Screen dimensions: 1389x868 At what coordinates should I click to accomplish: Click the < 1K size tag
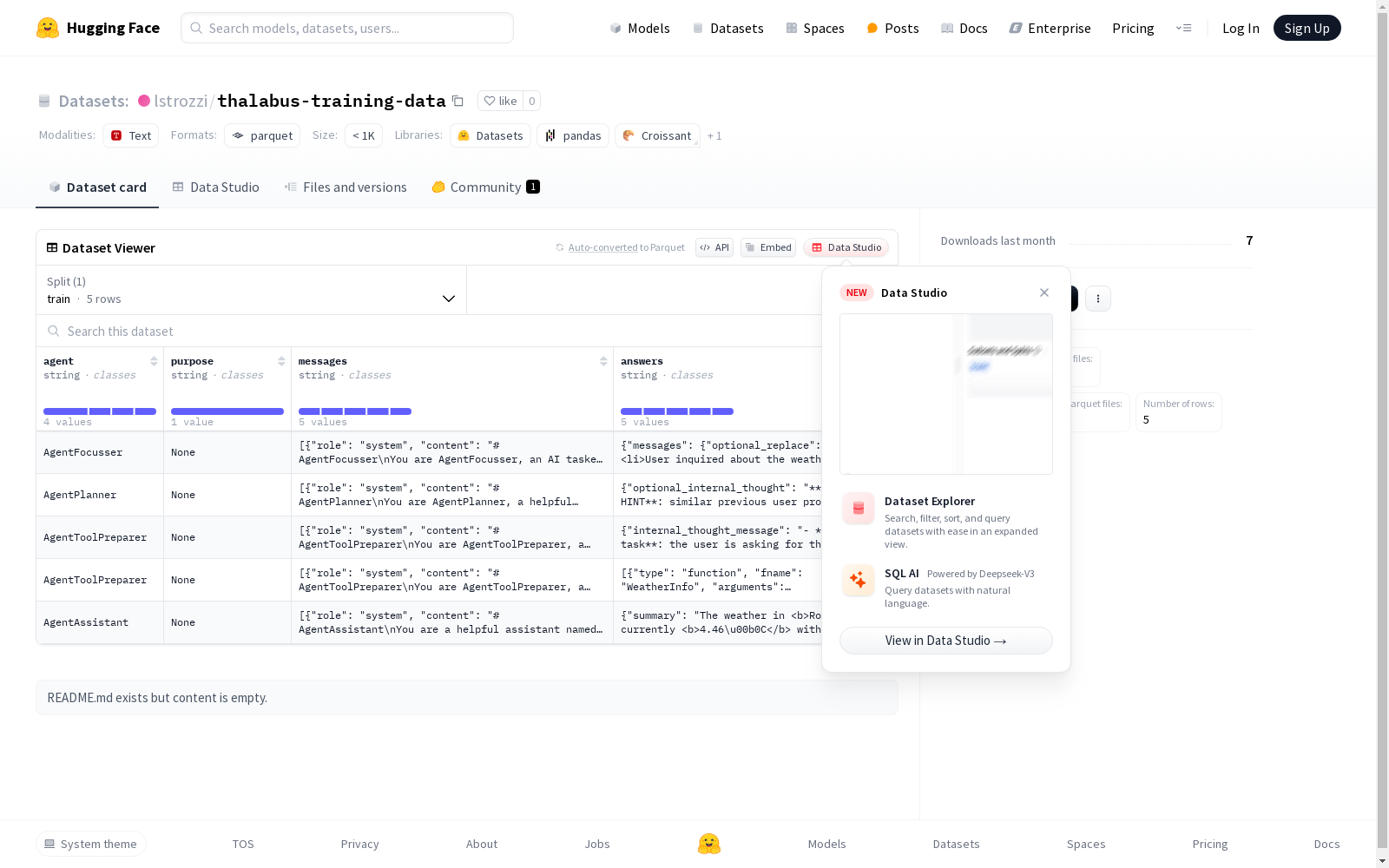pos(364,135)
